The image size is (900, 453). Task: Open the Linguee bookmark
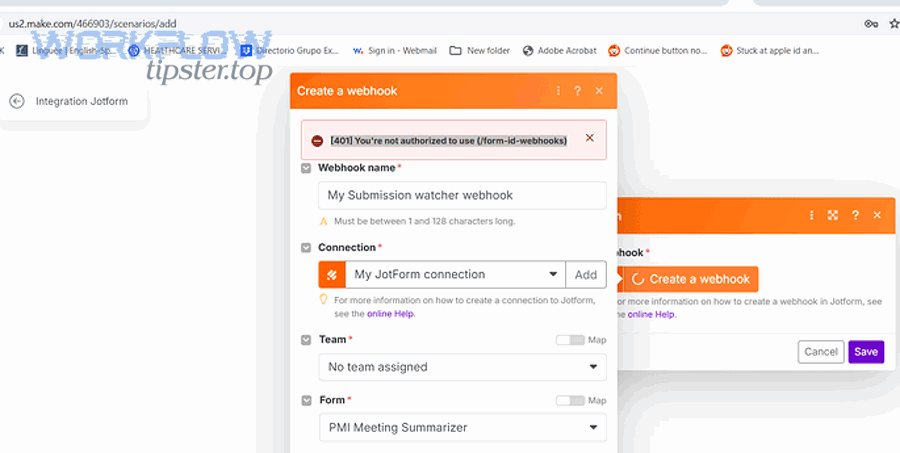pos(64,51)
